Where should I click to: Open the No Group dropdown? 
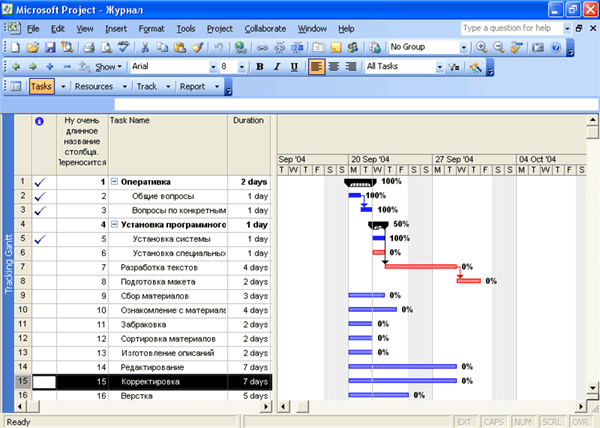pyautogui.click(x=463, y=47)
